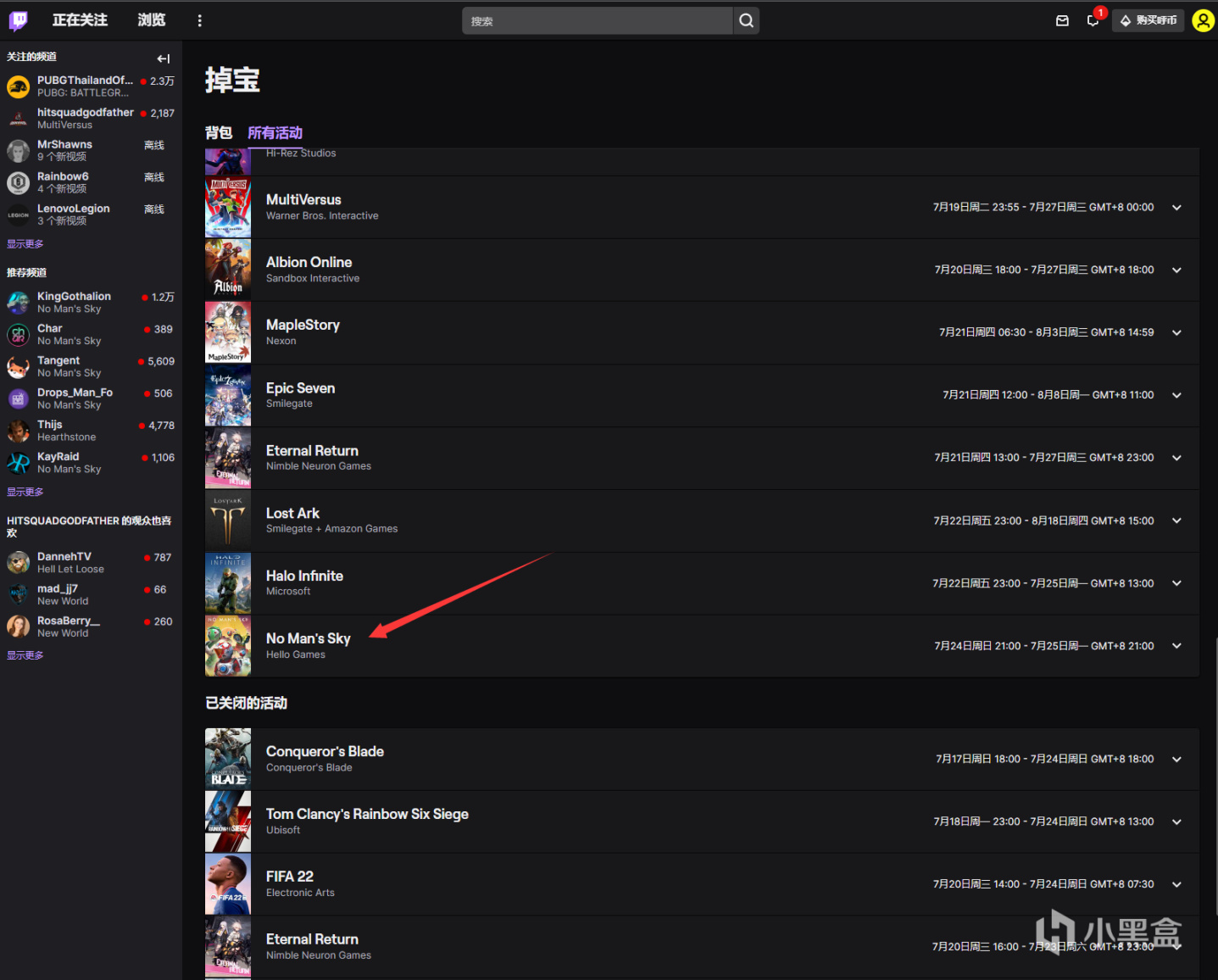
Task: Open the Smilegate + Amazon Games text
Action: tap(331, 529)
